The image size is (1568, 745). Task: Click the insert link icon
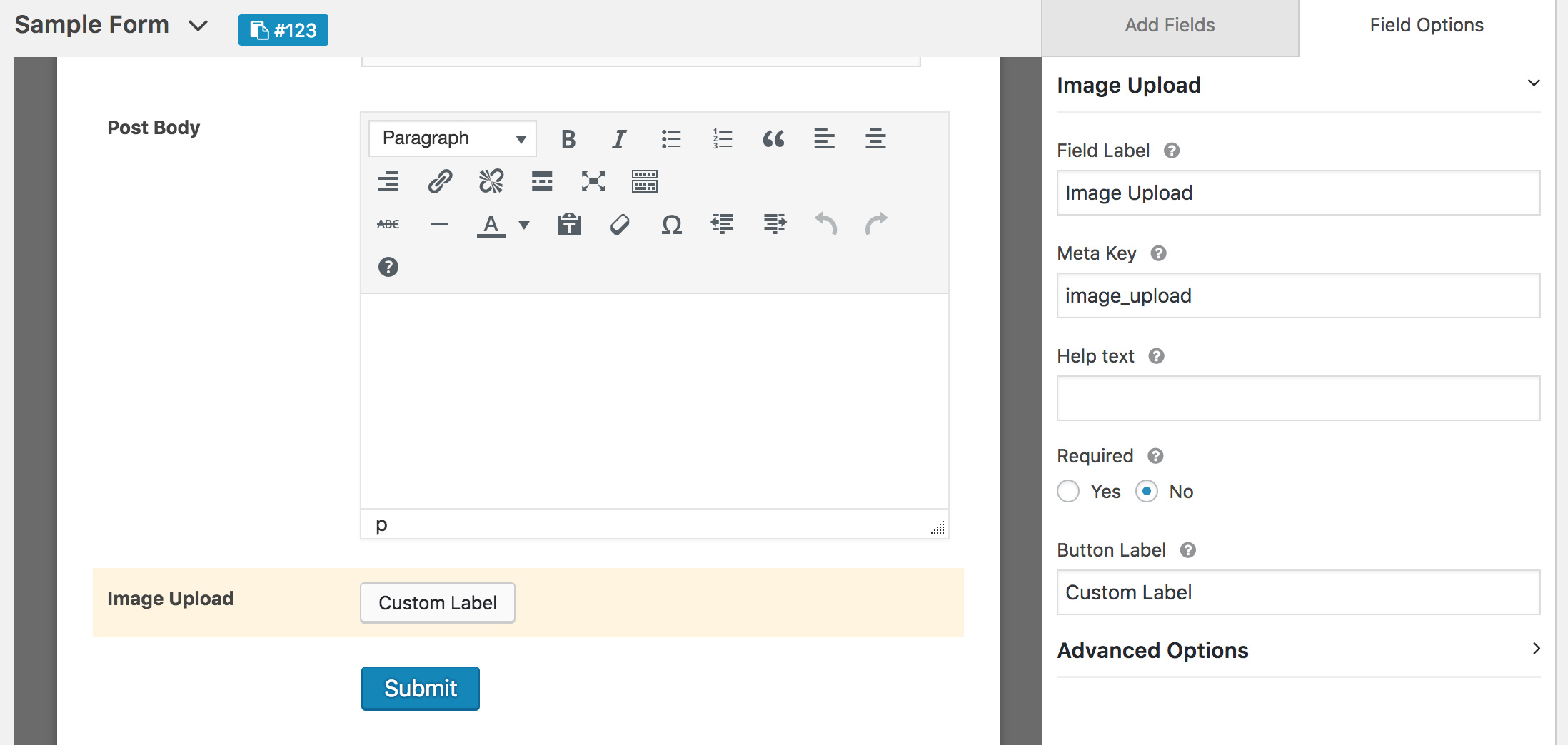[440, 181]
